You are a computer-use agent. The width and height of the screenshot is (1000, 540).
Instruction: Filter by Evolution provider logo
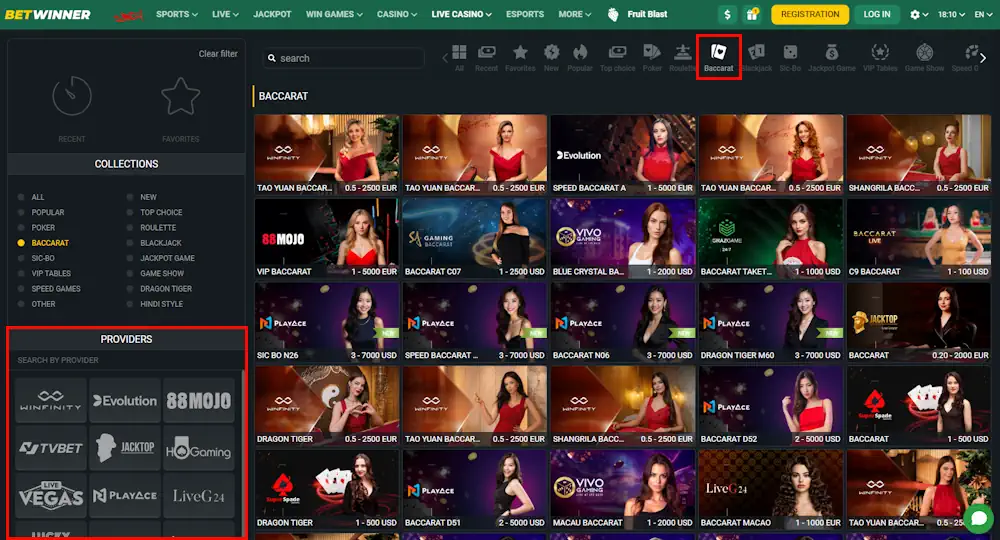click(x=125, y=400)
